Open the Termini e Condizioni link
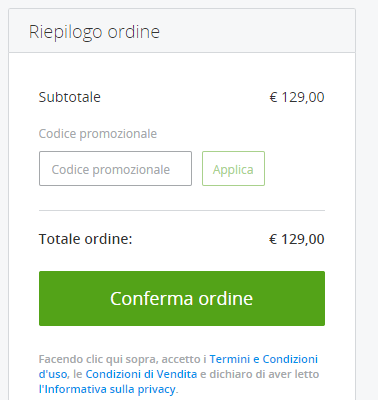The height and width of the screenshot is (400, 378). (x=263, y=359)
